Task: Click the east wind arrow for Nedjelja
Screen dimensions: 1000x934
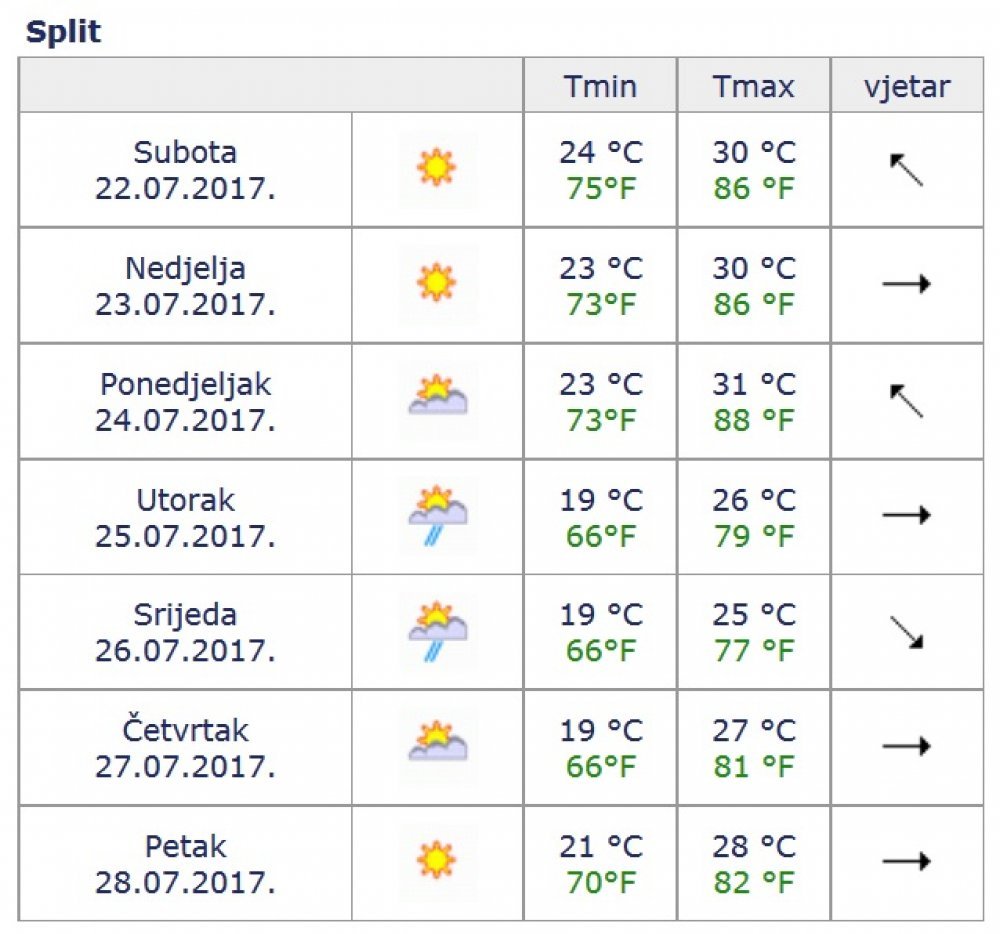Action: (x=906, y=284)
